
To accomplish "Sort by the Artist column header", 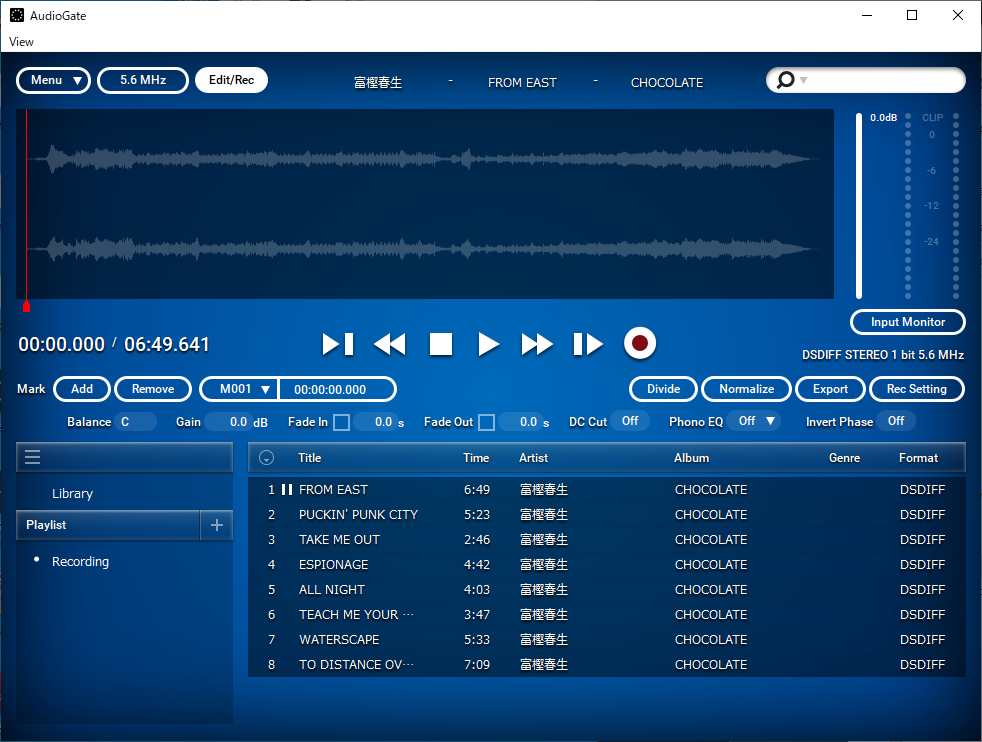I will click(x=533, y=458).
